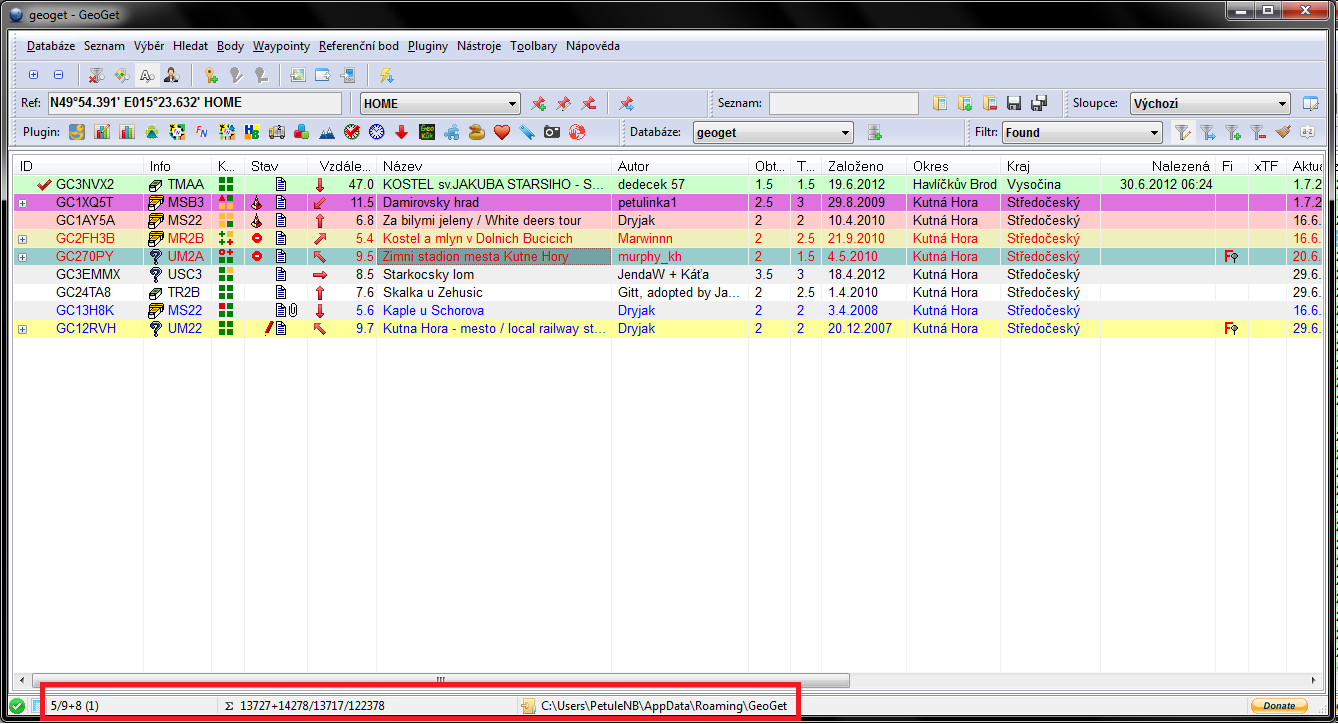Click the key with green plus icon
This screenshot has width=1338, height=724.
pos(211,75)
